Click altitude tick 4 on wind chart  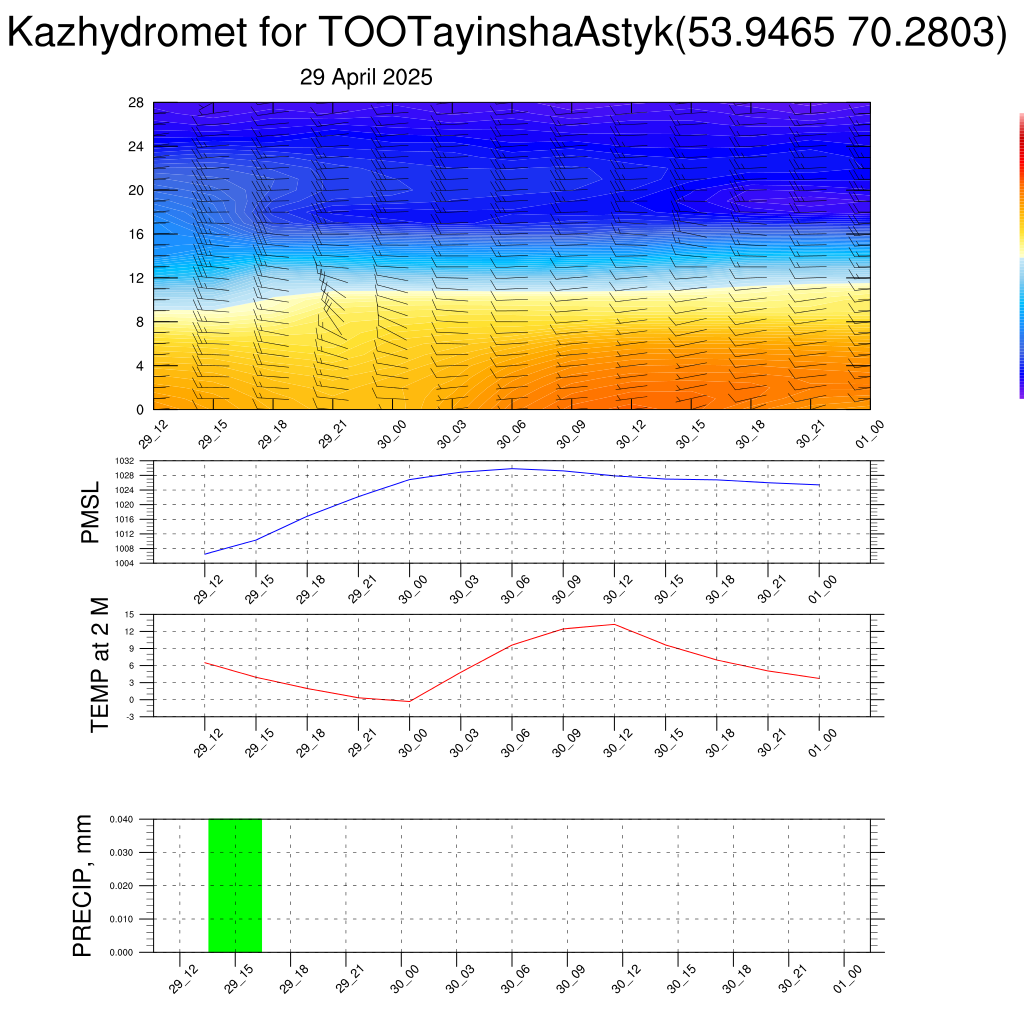tap(140, 366)
